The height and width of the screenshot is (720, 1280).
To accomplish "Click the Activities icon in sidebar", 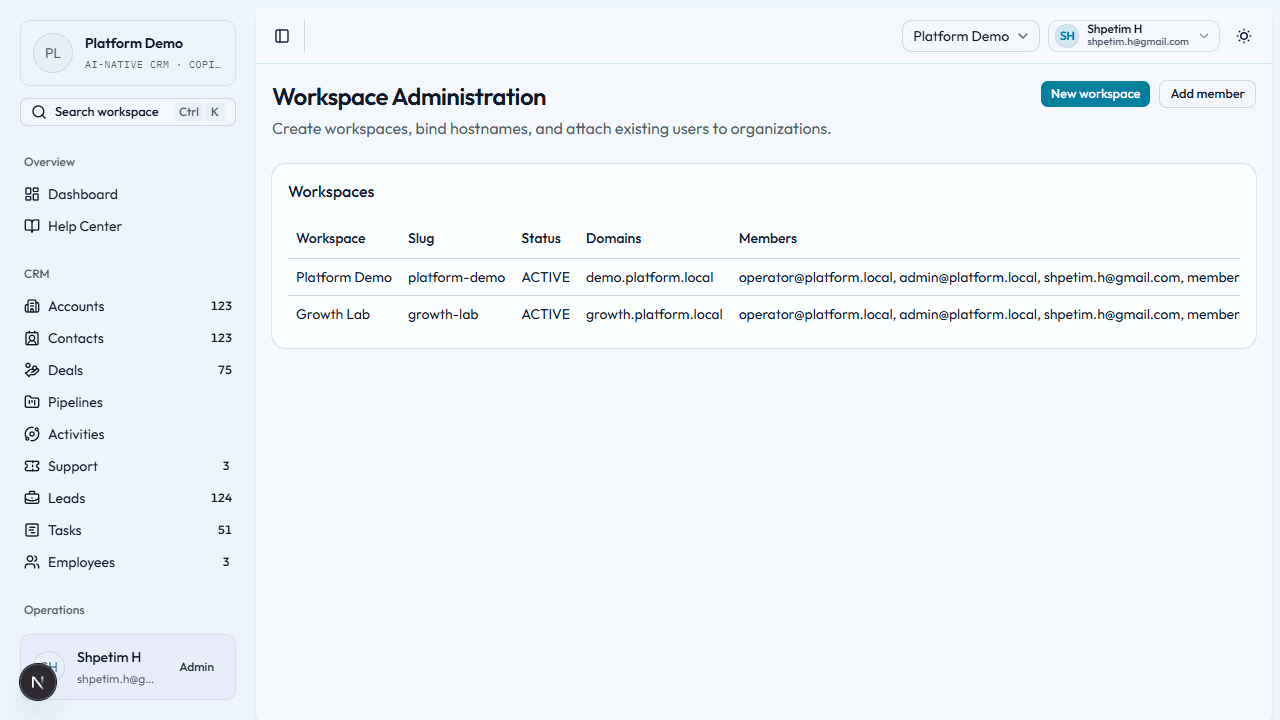I will (31, 434).
